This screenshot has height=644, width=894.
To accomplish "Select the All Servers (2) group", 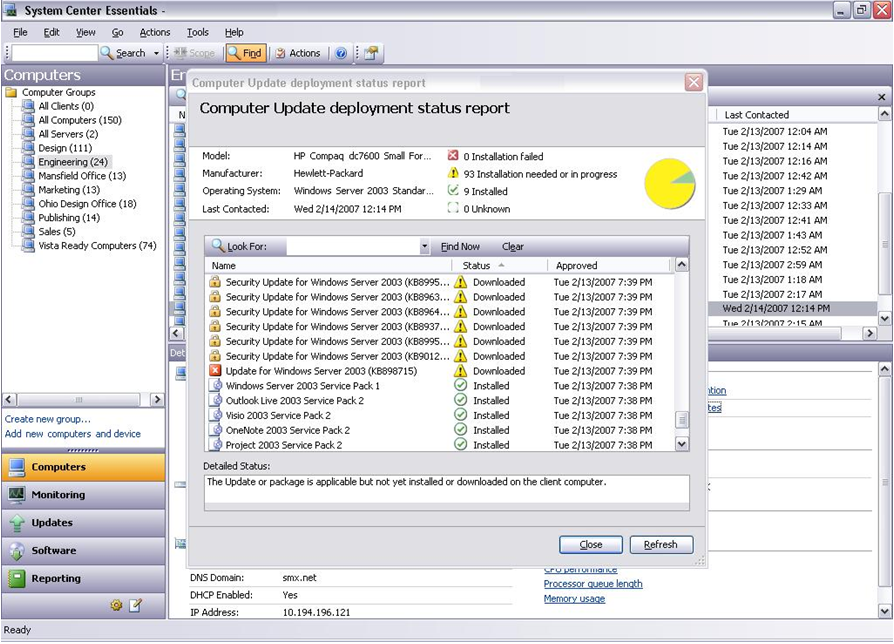I will pos(68,134).
